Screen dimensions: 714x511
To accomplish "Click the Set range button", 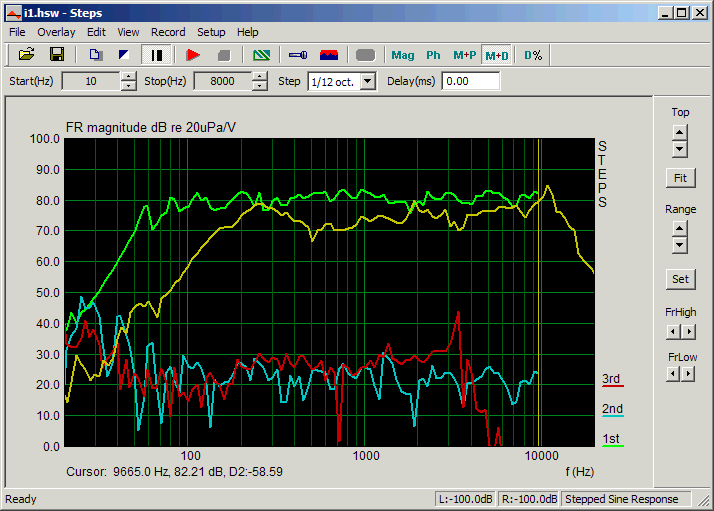I will (x=680, y=279).
